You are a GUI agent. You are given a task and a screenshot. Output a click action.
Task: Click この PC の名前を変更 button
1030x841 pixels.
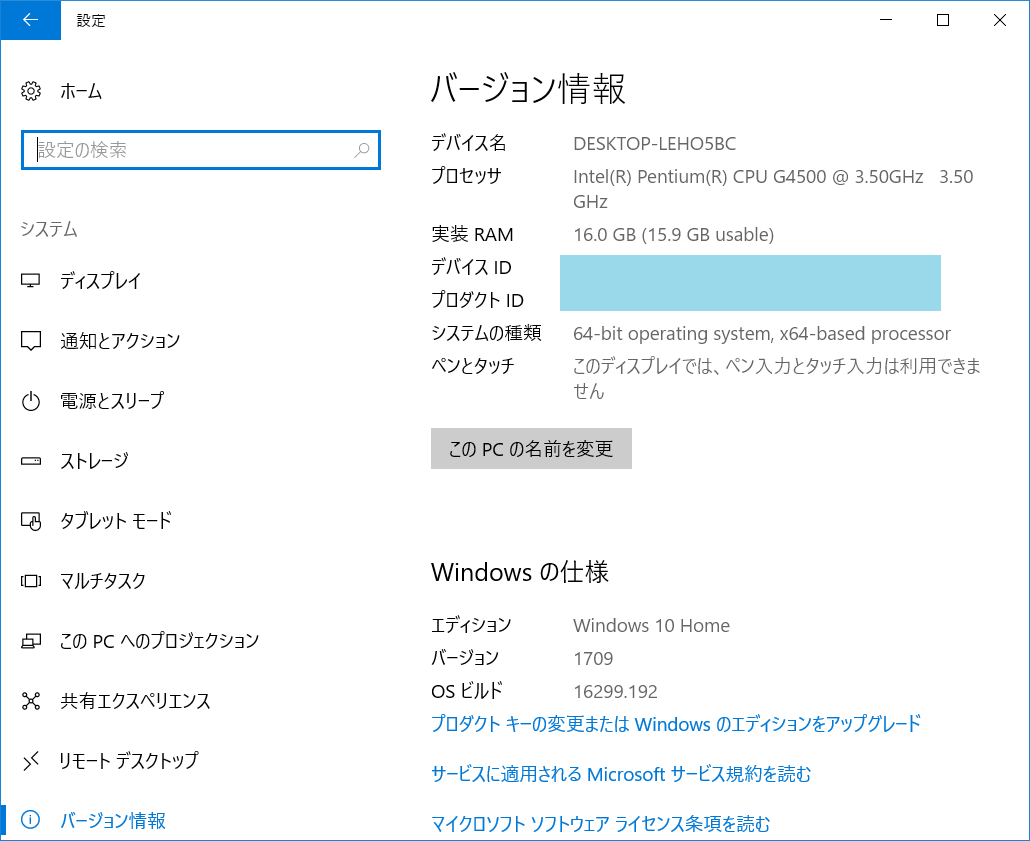pos(531,449)
